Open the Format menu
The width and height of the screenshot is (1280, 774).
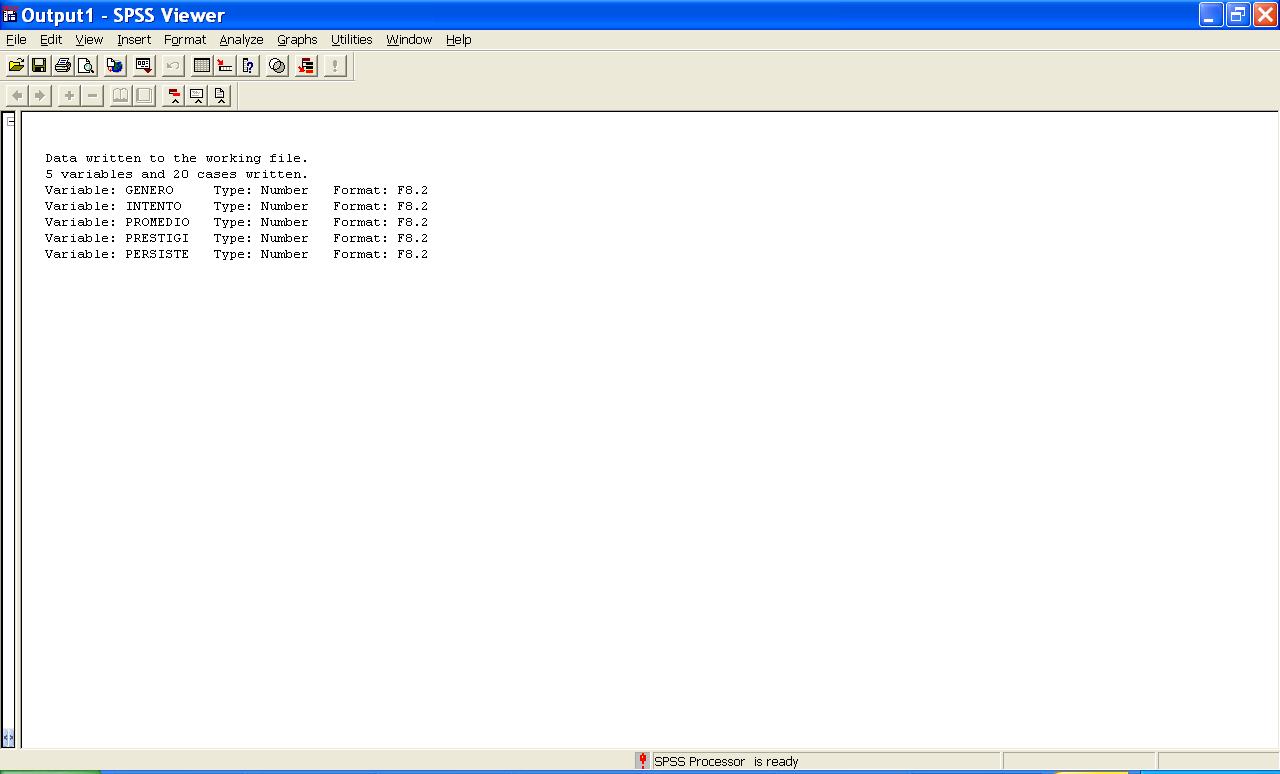185,40
